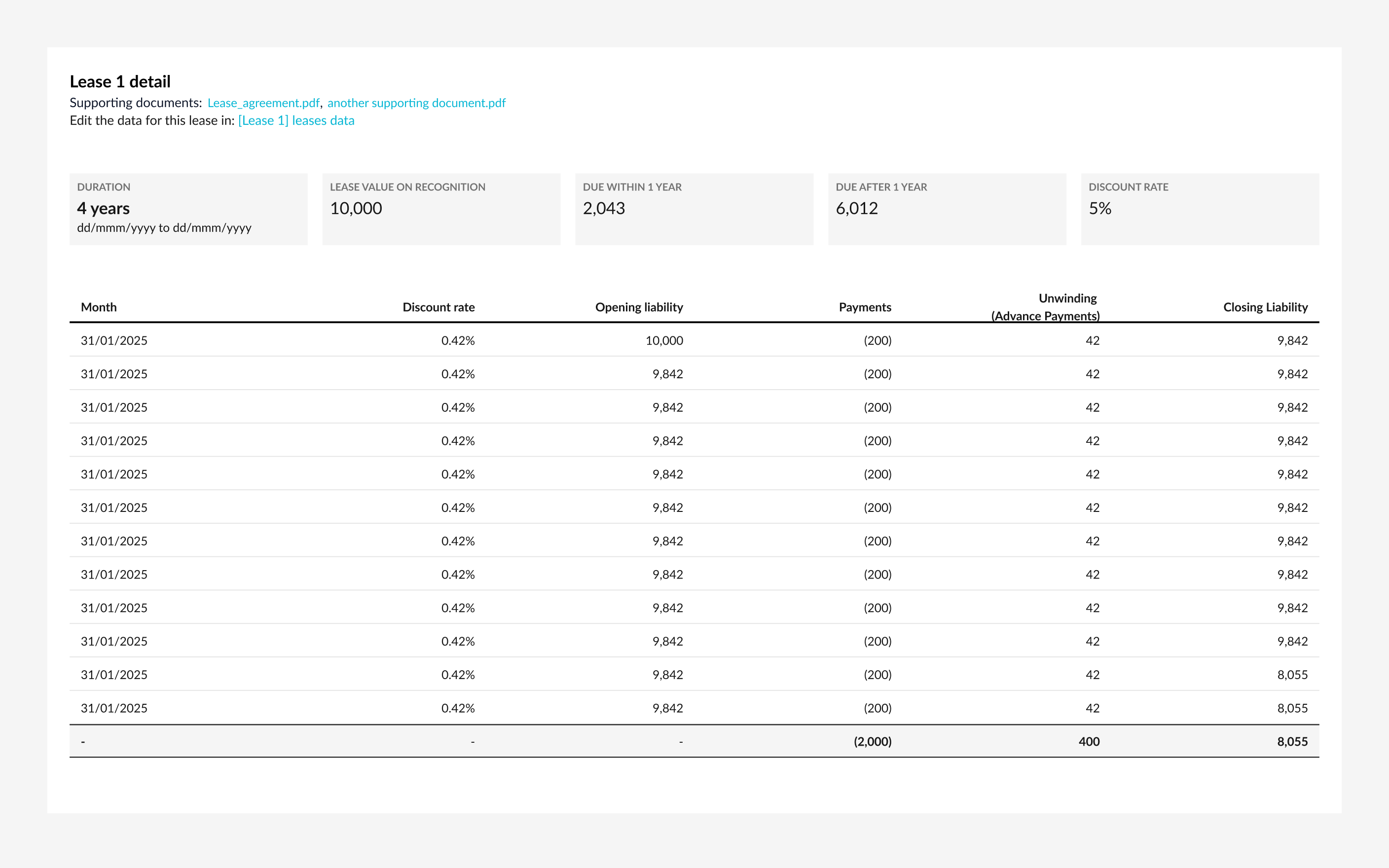Click the Discount rate column header

439,307
